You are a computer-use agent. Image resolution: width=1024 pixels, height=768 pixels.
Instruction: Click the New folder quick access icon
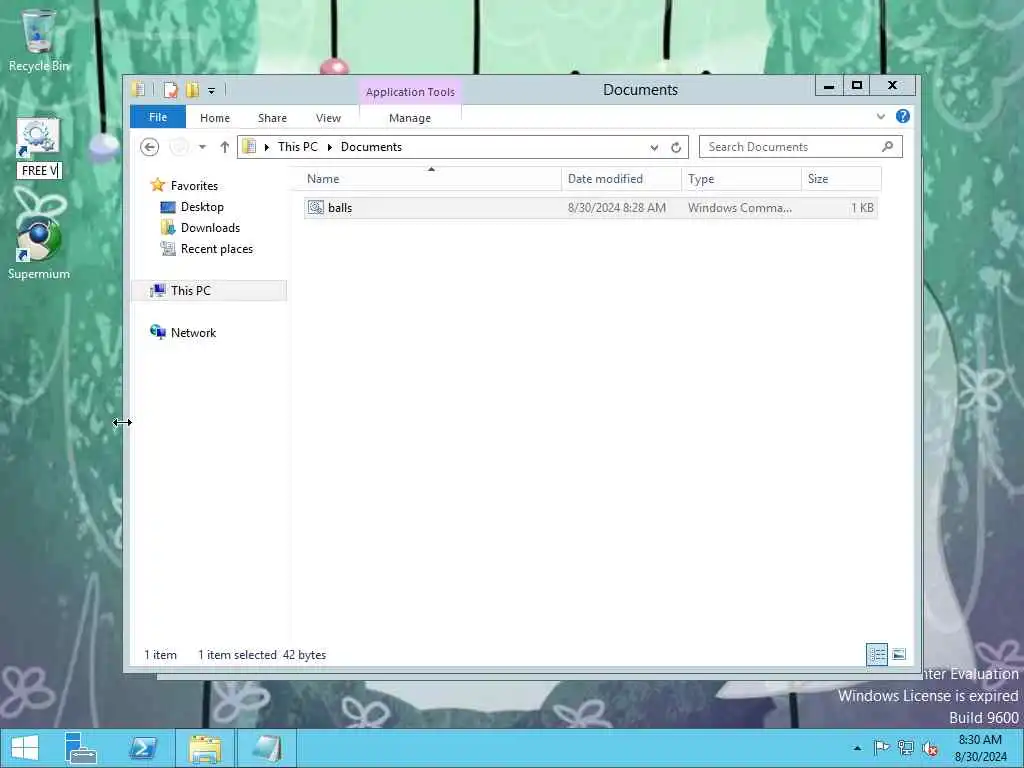192,89
